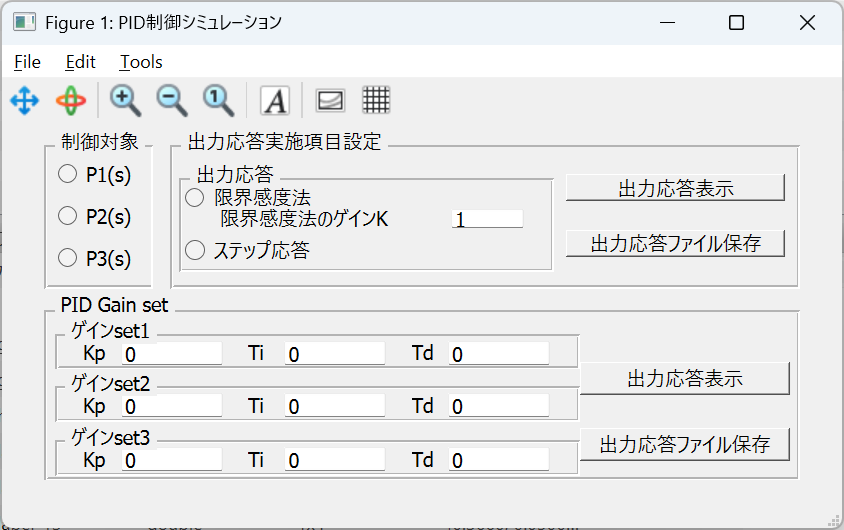Viewport: 844px width, 530px height.
Task: Click the Zoom In magnifier icon
Action: [125, 99]
